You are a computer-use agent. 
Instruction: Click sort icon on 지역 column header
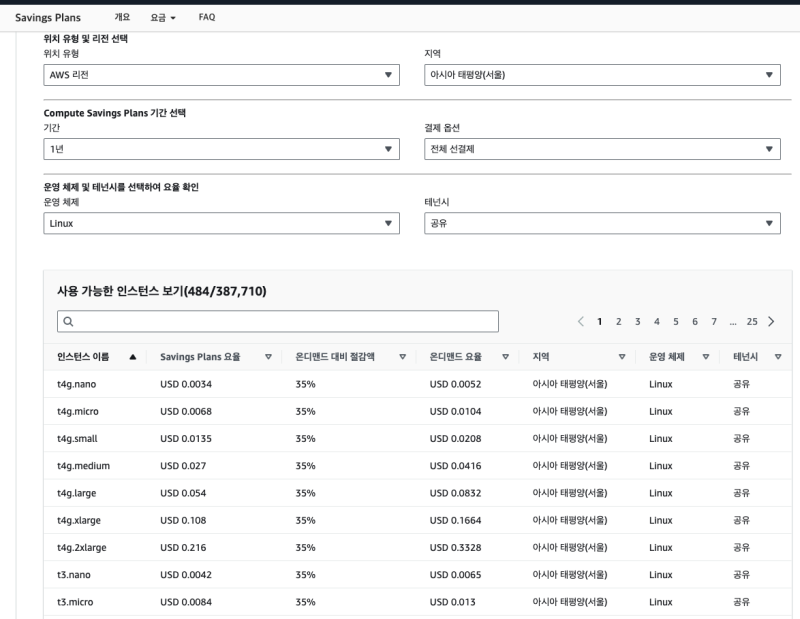pyautogui.click(x=622, y=357)
